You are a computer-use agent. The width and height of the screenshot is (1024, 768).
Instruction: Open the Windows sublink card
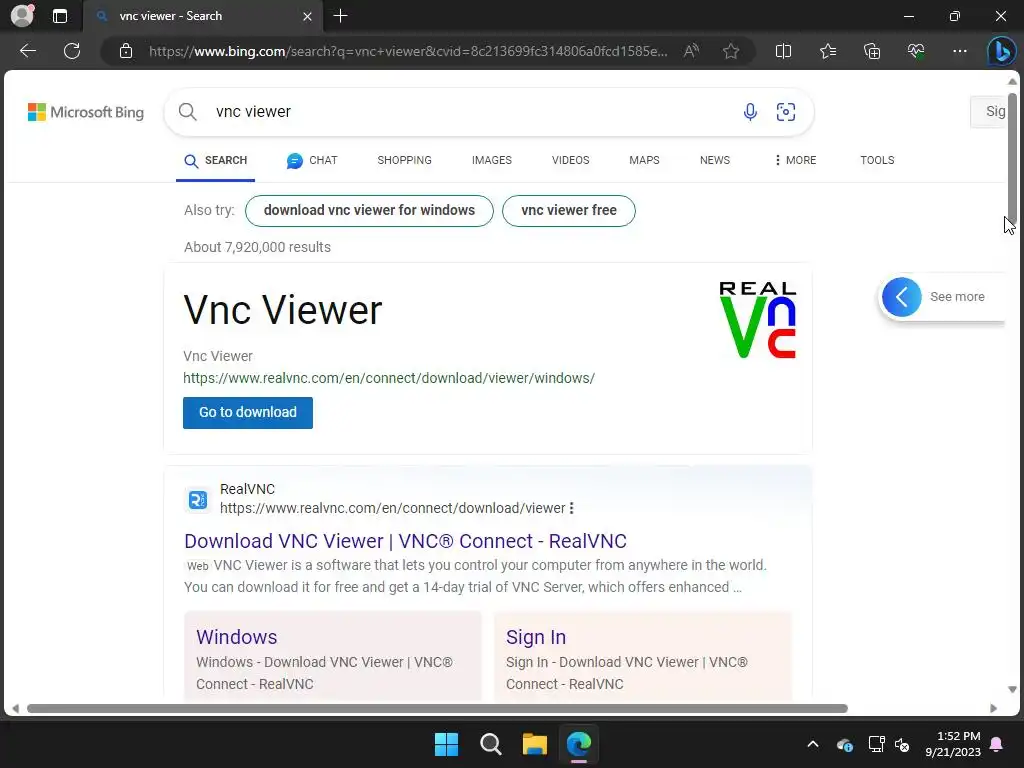[332, 656]
